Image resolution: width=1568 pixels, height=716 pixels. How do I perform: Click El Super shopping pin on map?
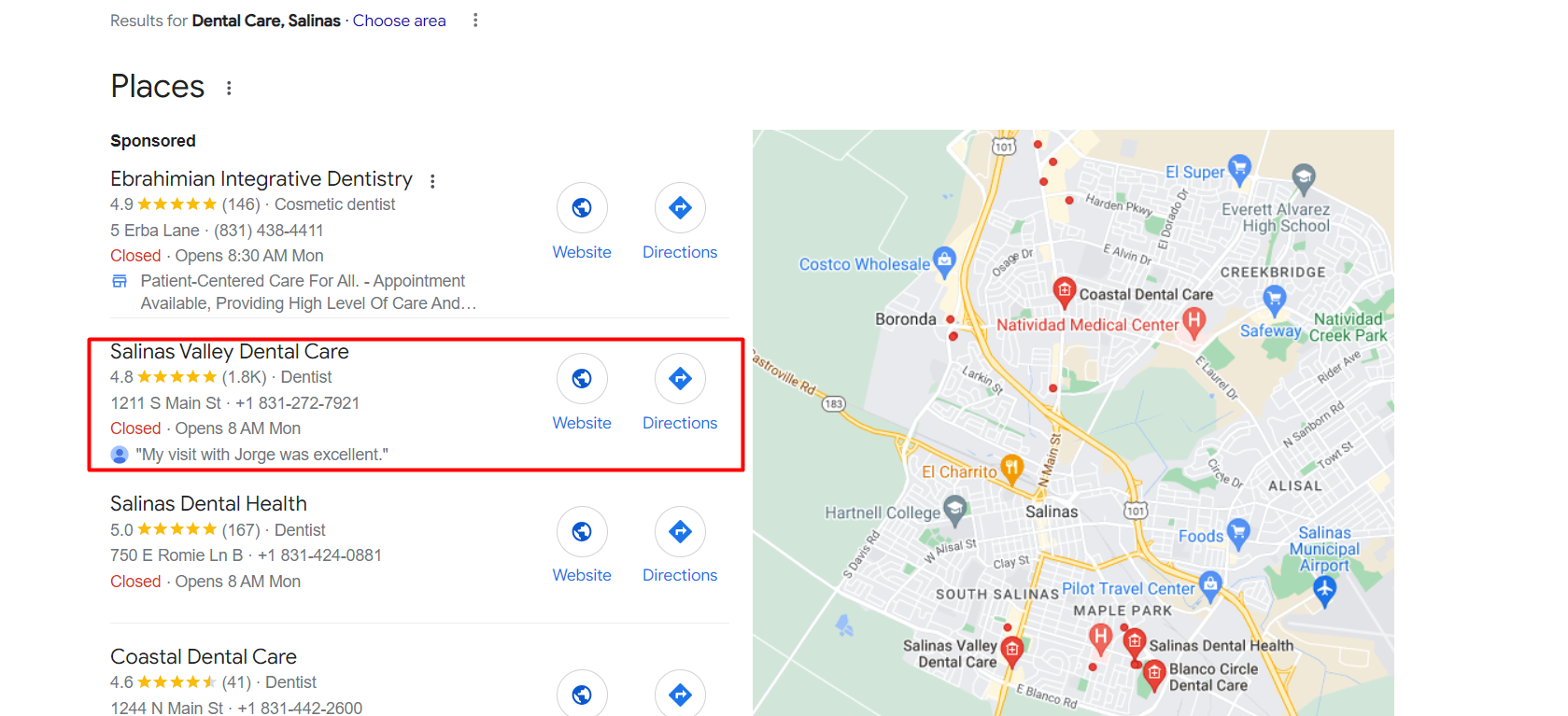tap(1238, 169)
